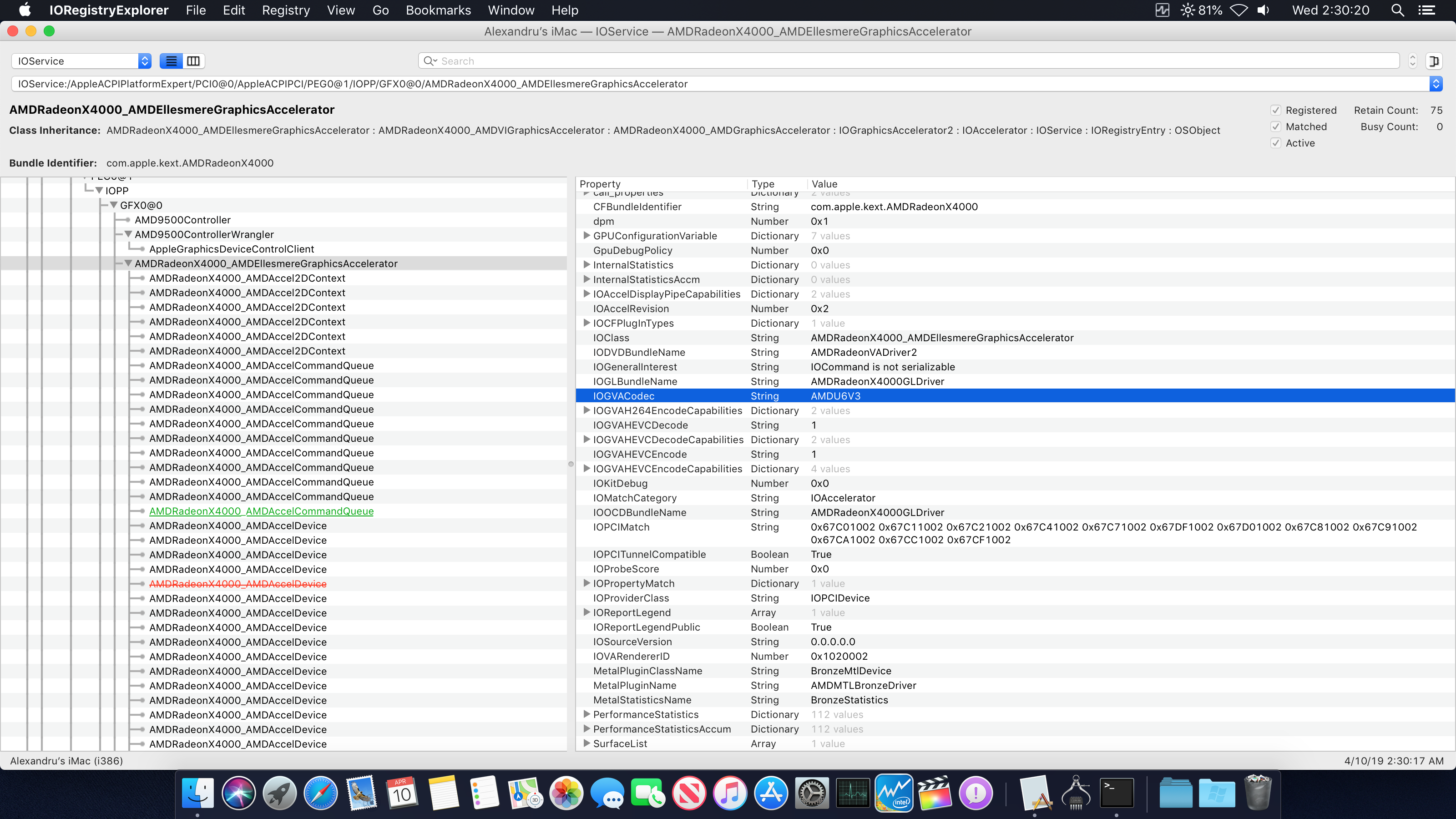1456x819 pixels.
Task: Toggle the Matched checkbox
Action: point(1276,126)
